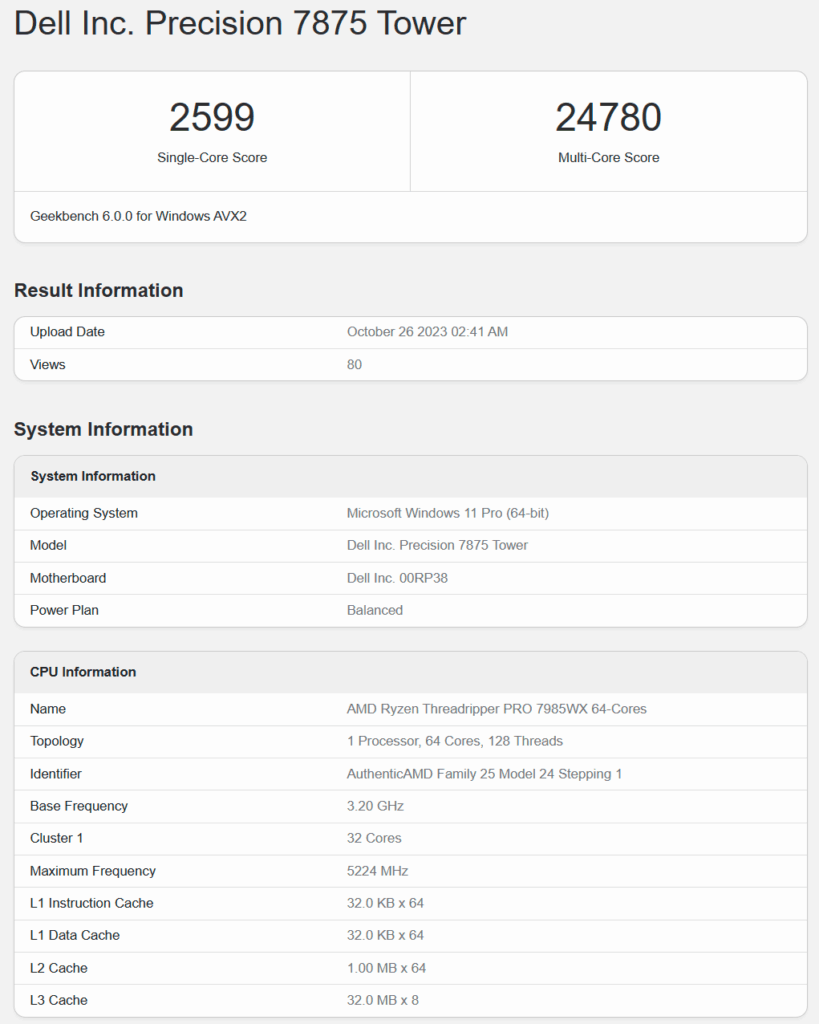Screen dimensions: 819x1024
Task: Click the Power Plan label
Action: pos(64,610)
